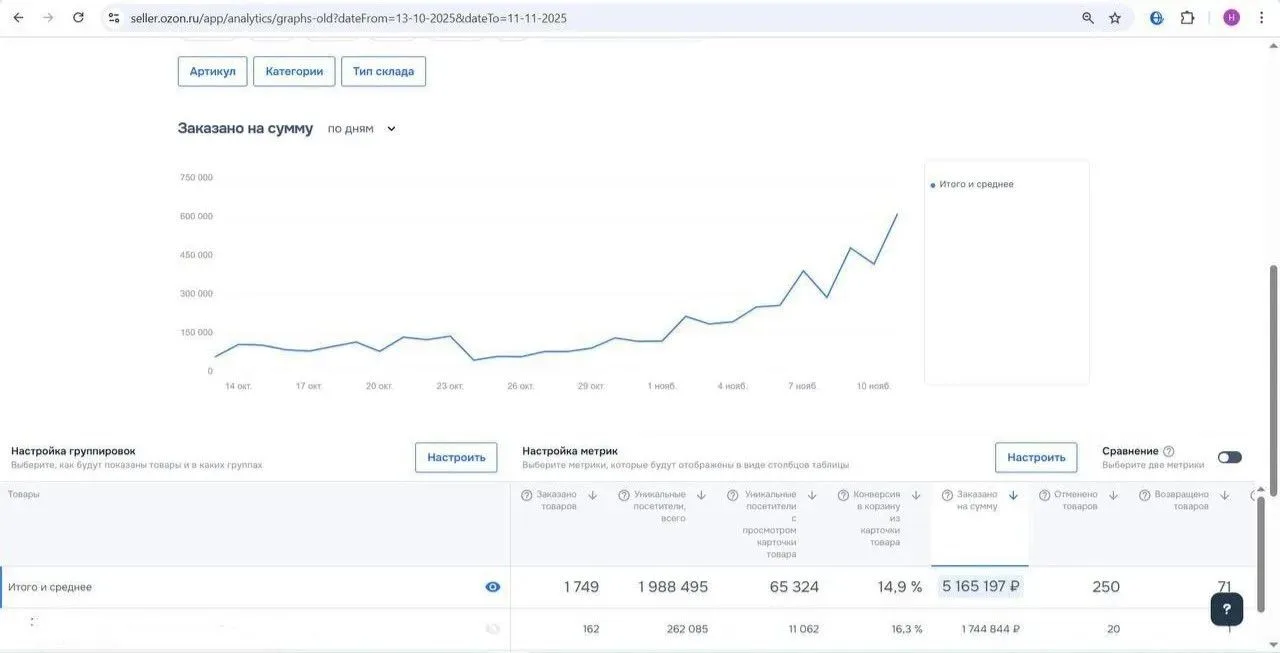Sort by Заказано на сумму arrow
Viewport: 1280px width, 653px height.
pos(1013,495)
